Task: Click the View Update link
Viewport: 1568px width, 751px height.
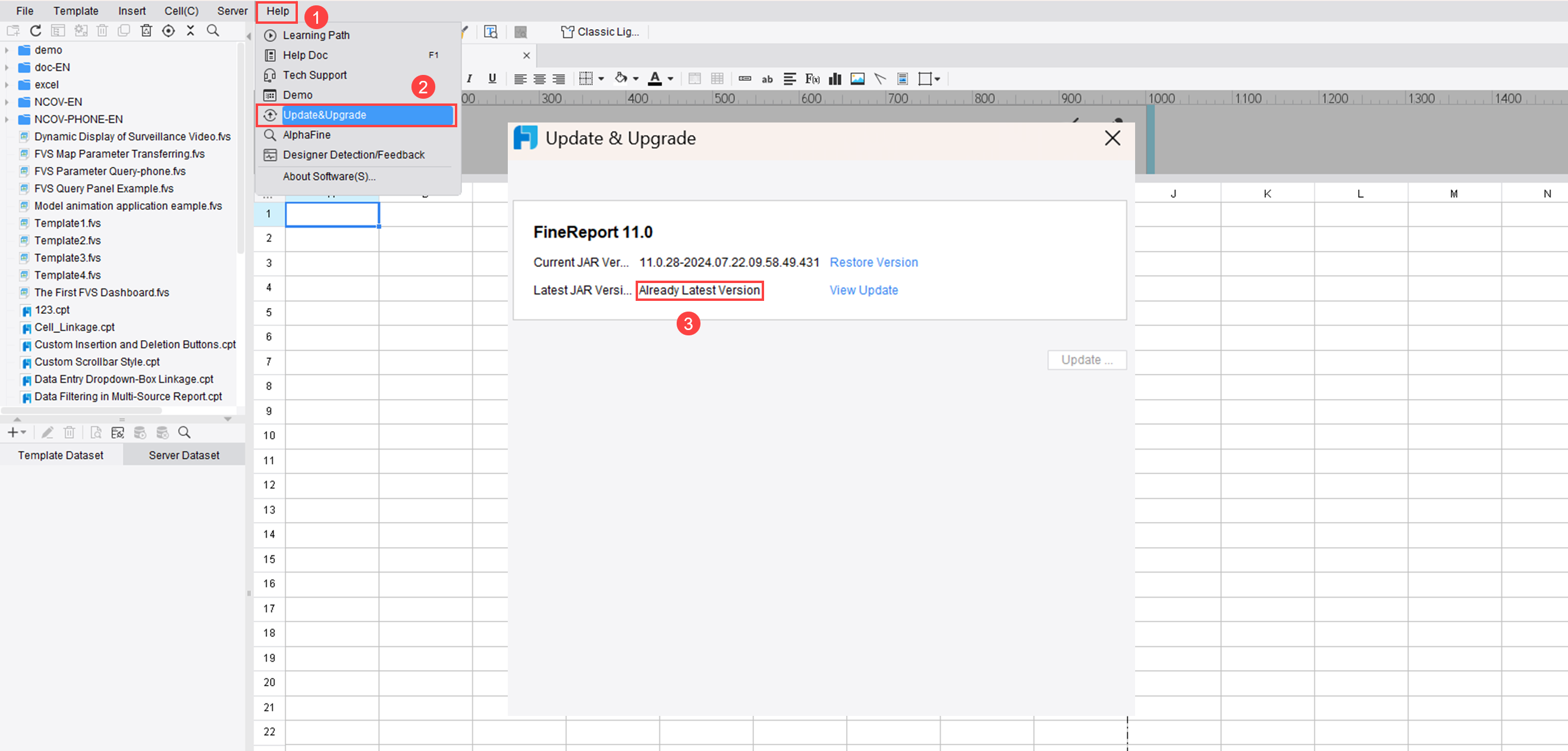Action: (x=864, y=290)
